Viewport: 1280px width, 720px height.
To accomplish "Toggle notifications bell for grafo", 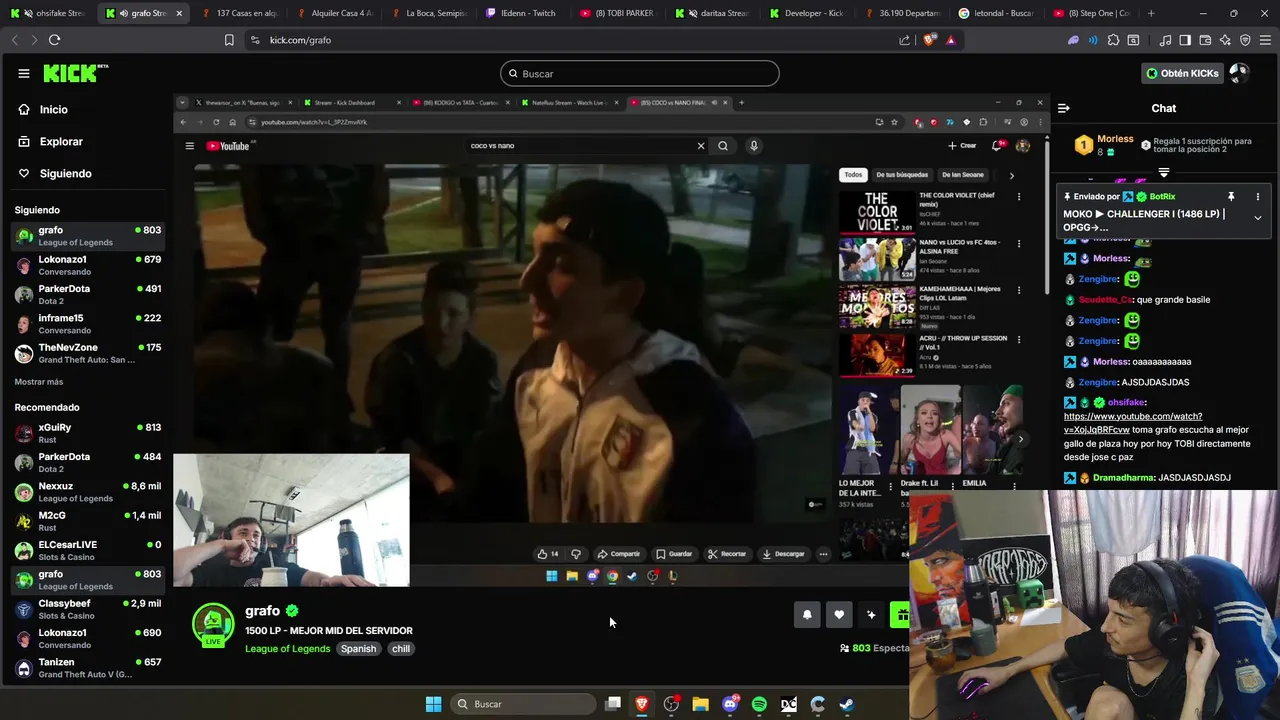I will click(x=807, y=615).
